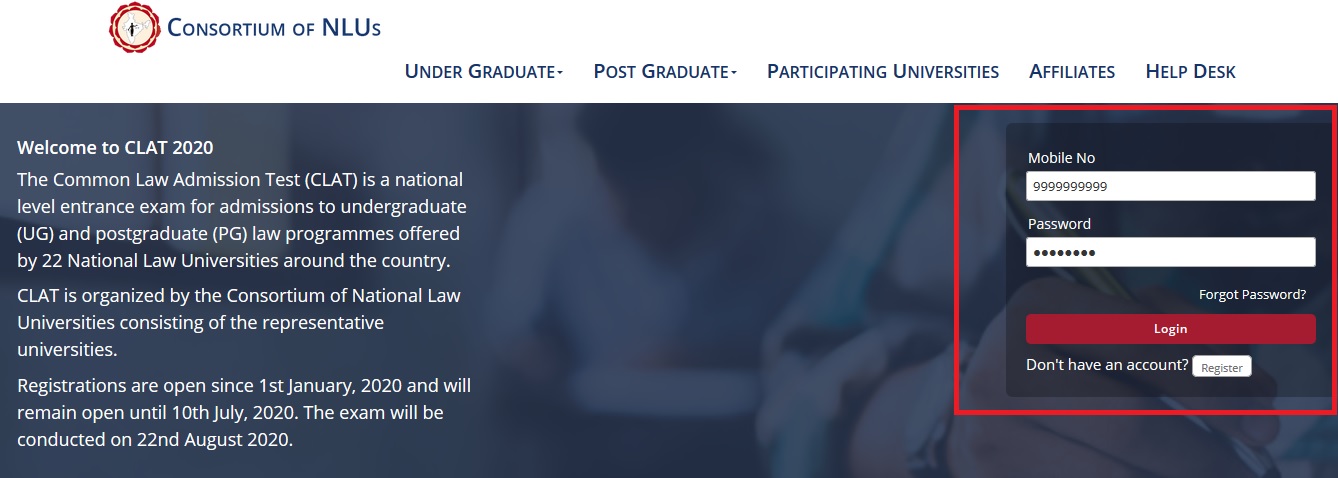The height and width of the screenshot is (478, 1338).
Task: Follow the Forgot Password? link
Action: [x=1252, y=294]
